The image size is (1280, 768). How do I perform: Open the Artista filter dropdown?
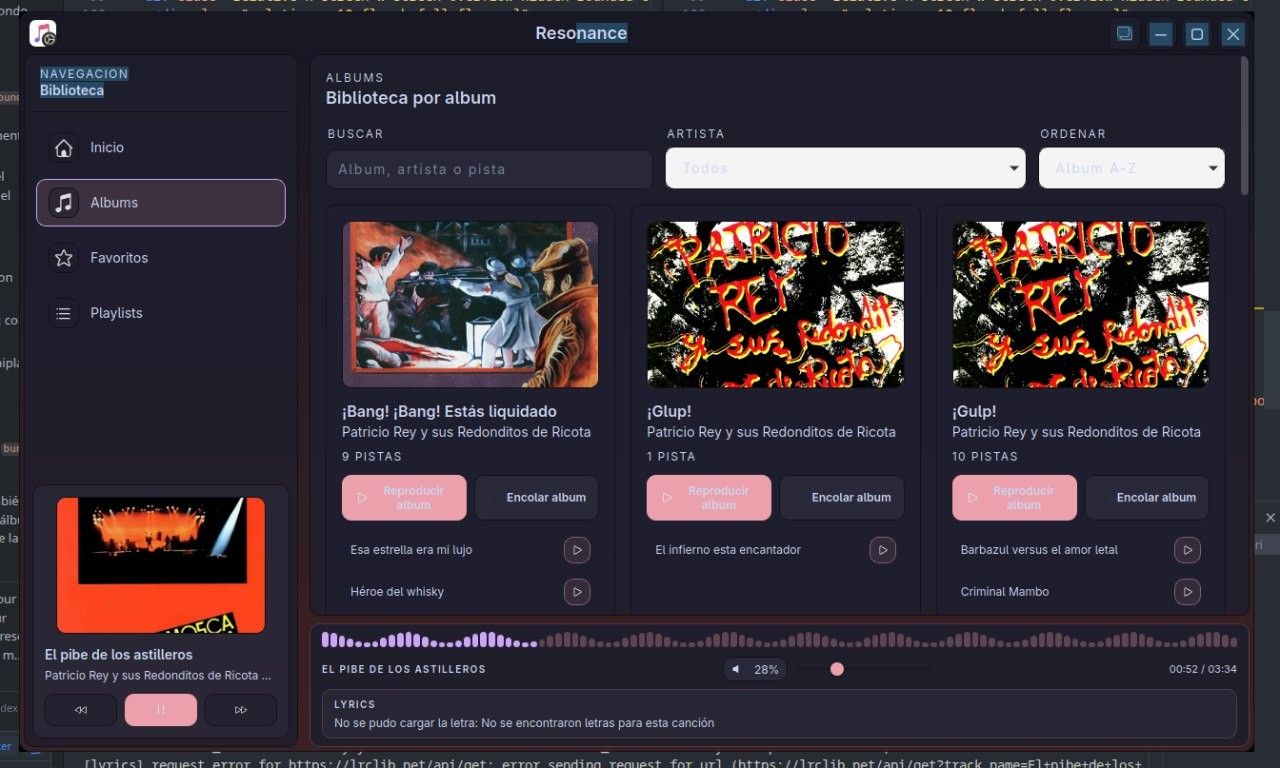pyautogui.click(x=846, y=168)
